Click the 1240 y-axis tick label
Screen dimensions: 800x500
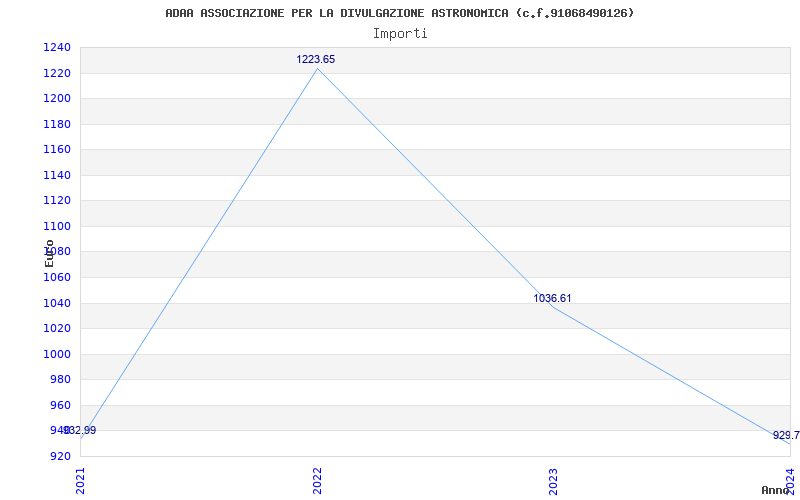tap(57, 47)
